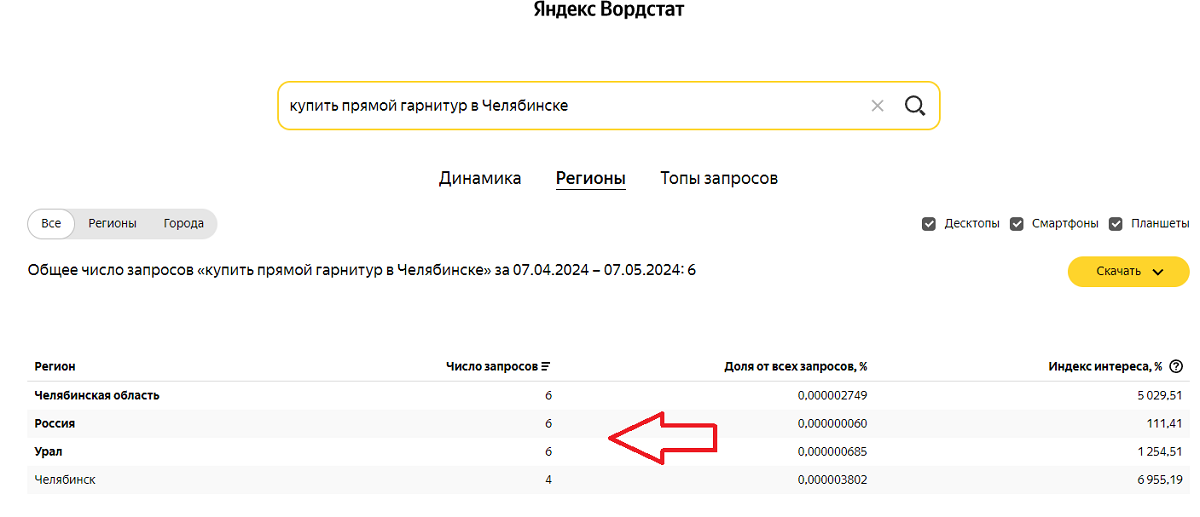The width and height of the screenshot is (1200, 517).
Task: Click the interest index value 6 955,19
Action: [x=1158, y=480]
